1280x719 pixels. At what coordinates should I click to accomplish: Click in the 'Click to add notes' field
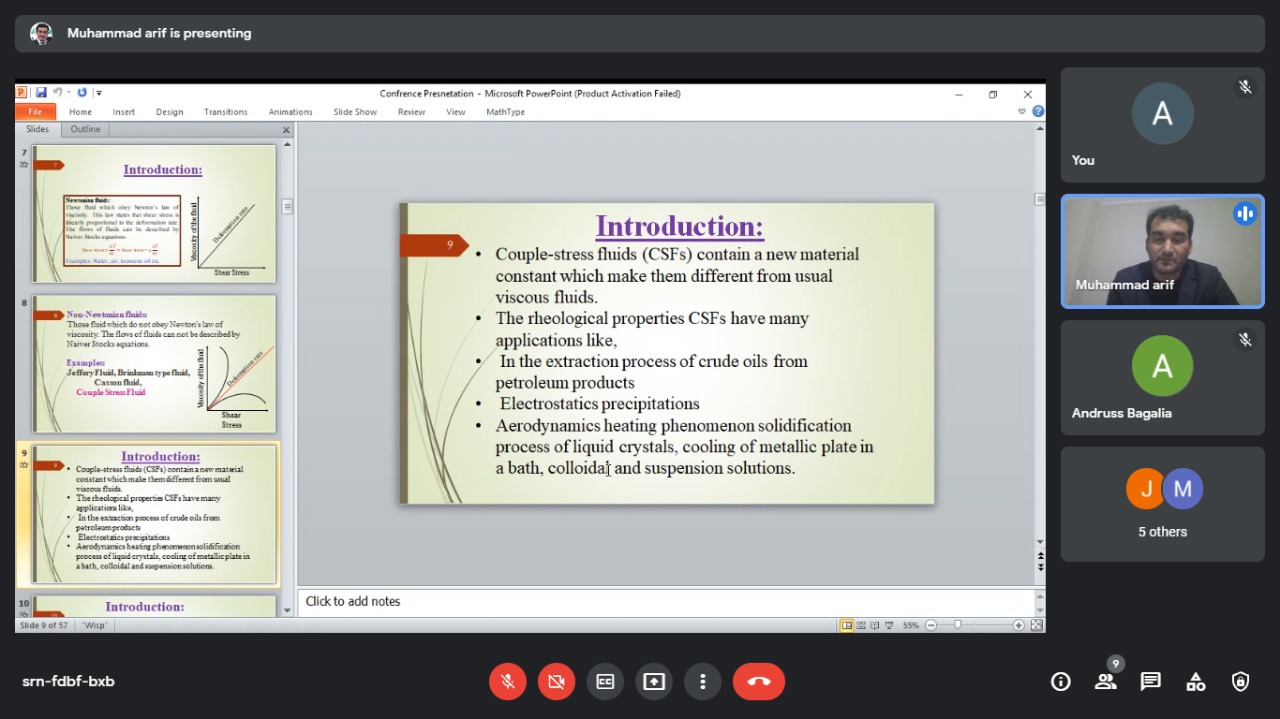coord(666,602)
